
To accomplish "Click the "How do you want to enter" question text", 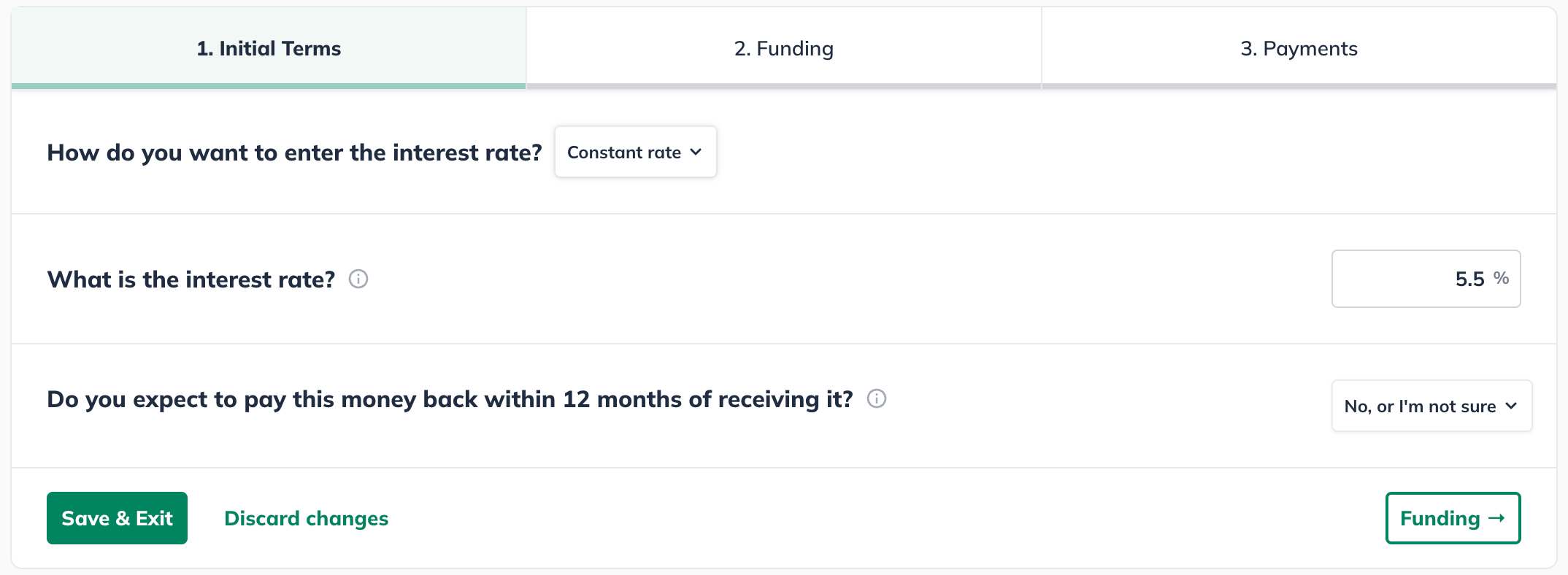I will (x=294, y=153).
